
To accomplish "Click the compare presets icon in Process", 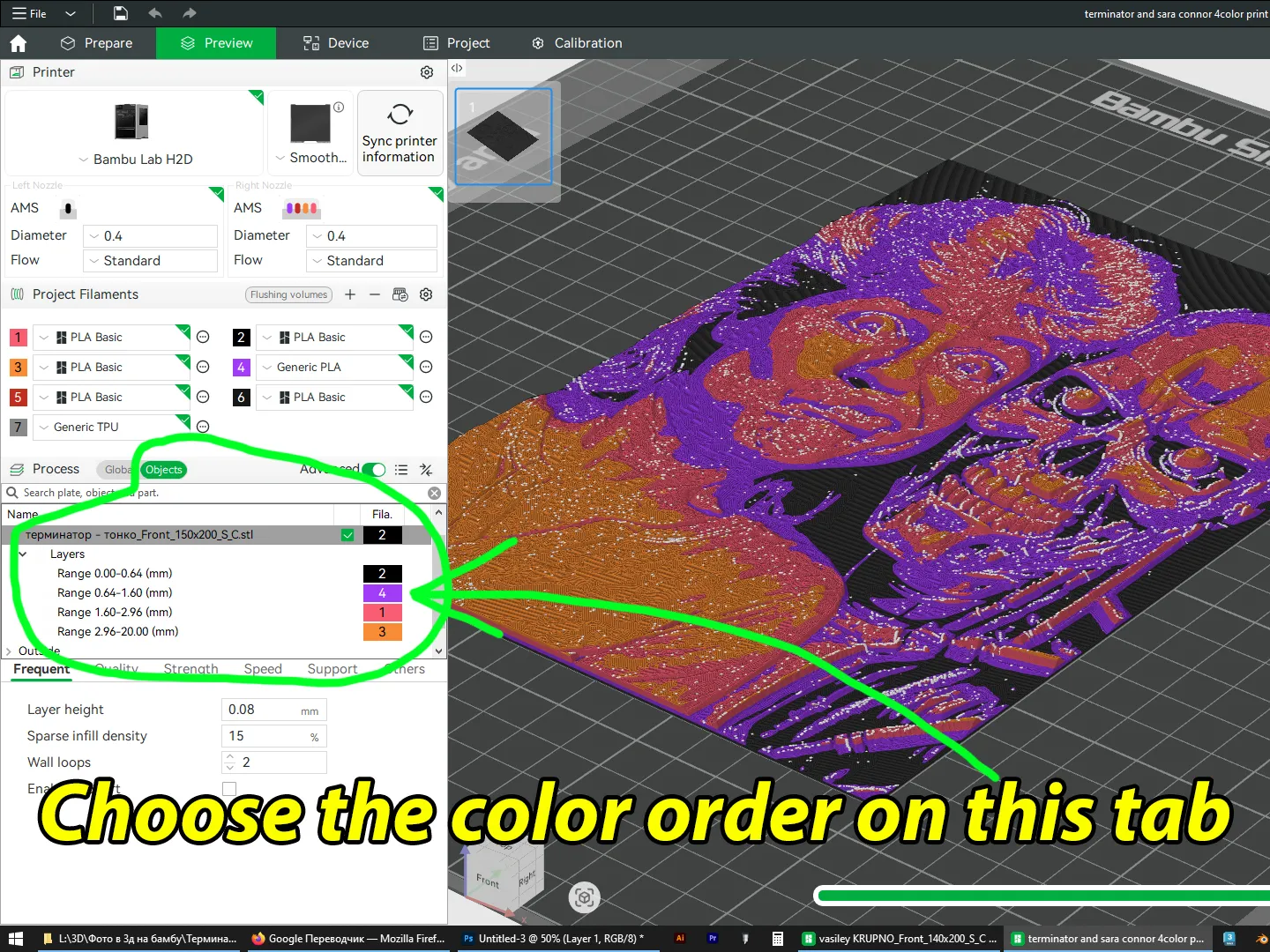I will (426, 470).
